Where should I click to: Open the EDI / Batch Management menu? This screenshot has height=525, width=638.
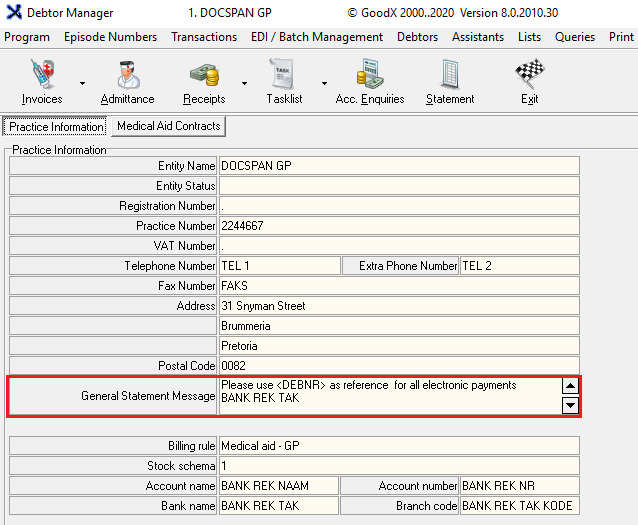click(x=317, y=37)
